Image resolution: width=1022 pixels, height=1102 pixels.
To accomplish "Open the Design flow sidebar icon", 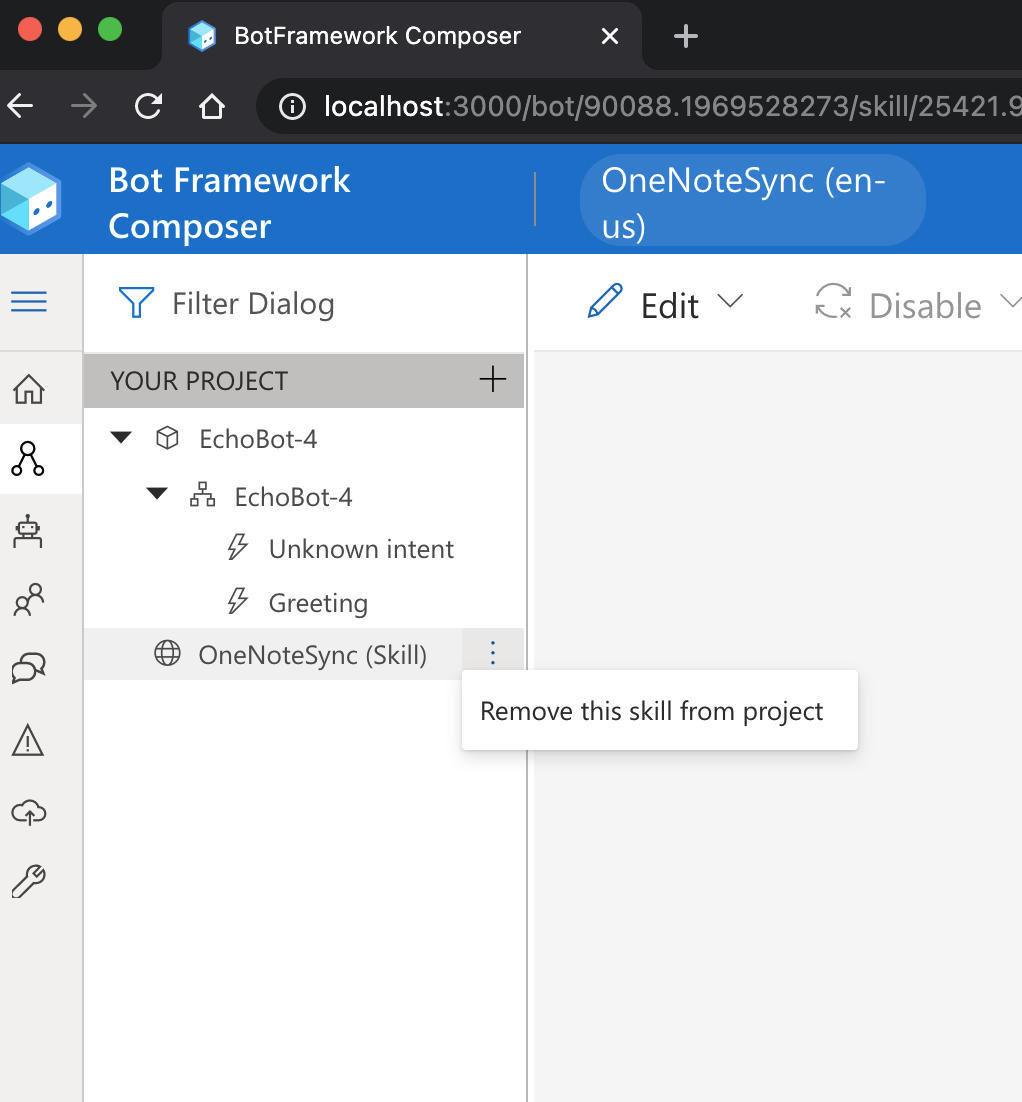I will [28, 459].
